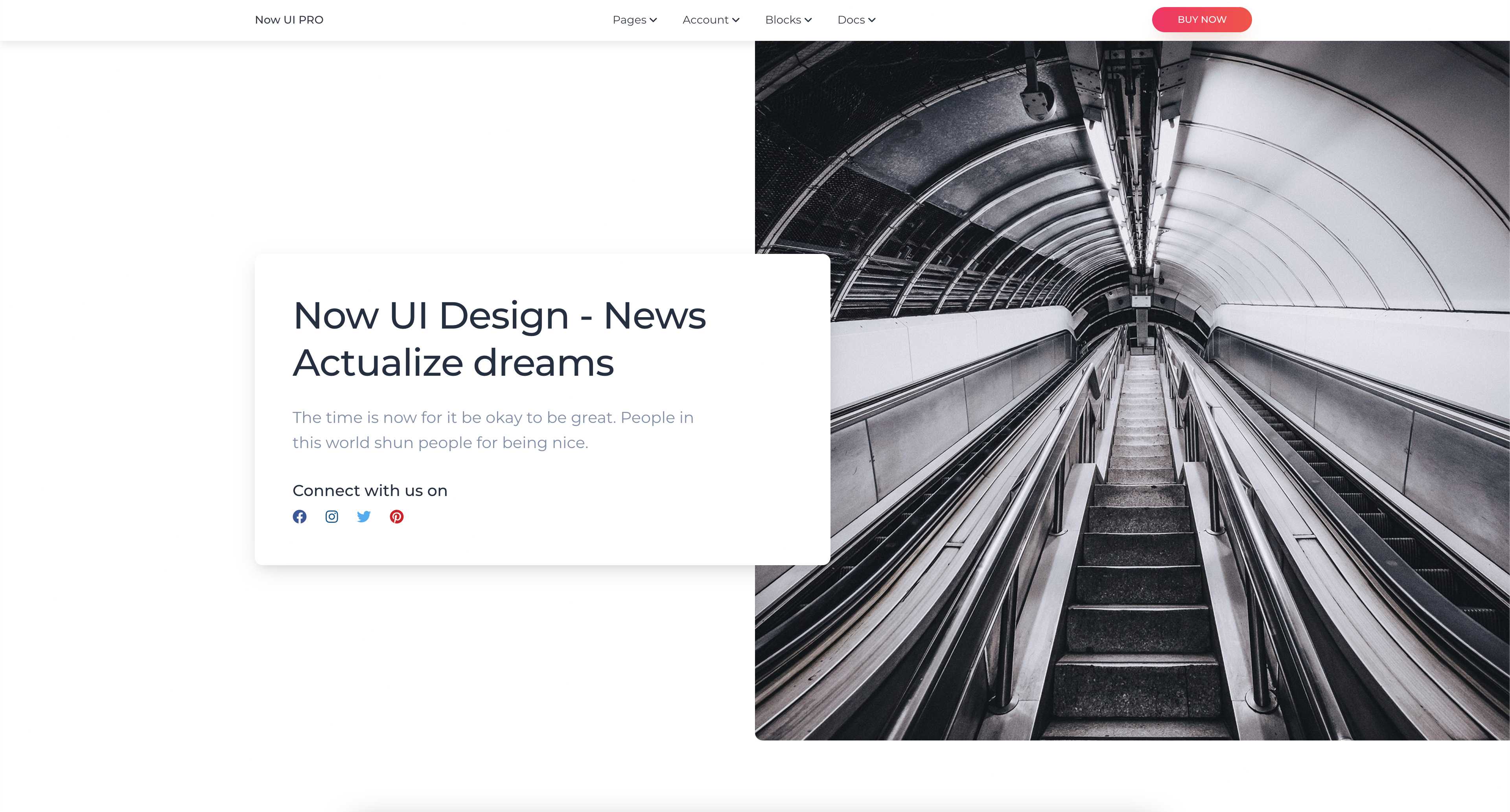Click the chevron arrow beside Docs
1510x812 pixels.
(x=872, y=20)
